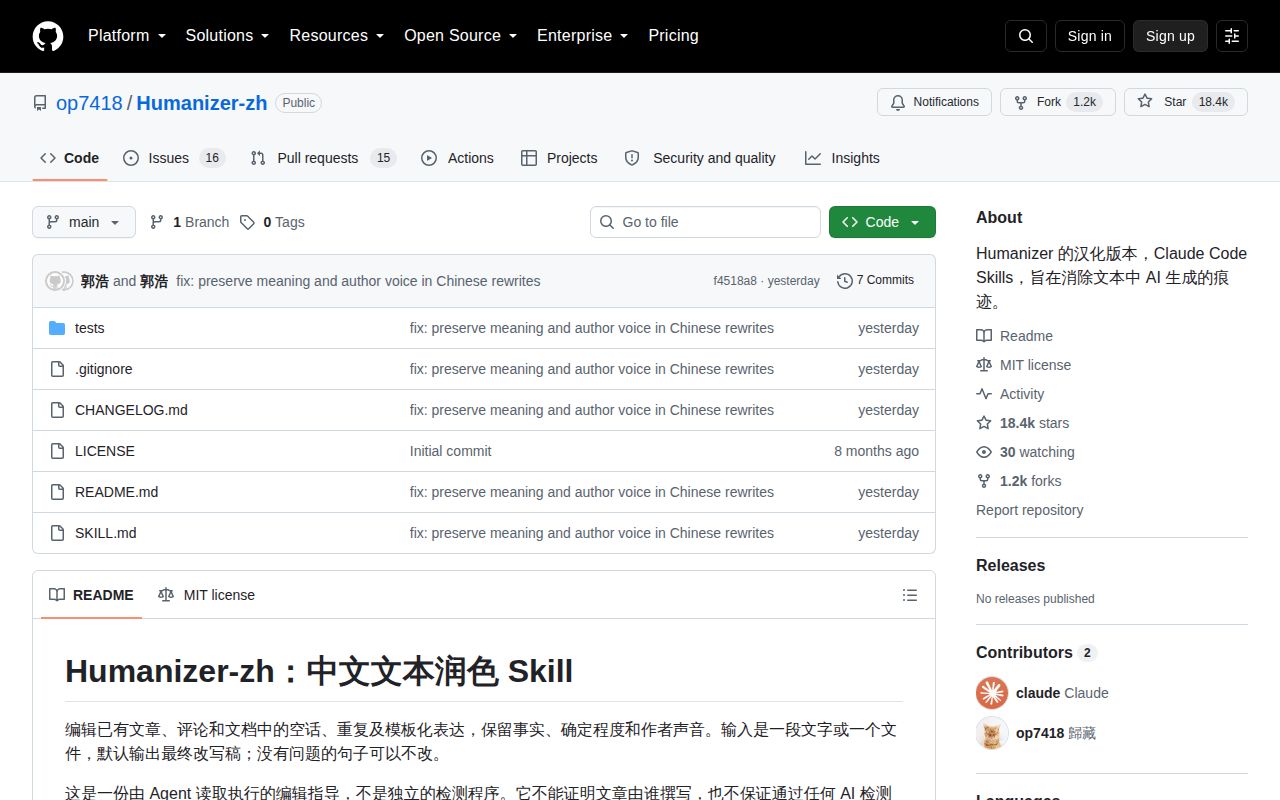
Task: Click the book icon beside Readme in About
Action: pyautogui.click(x=984, y=336)
